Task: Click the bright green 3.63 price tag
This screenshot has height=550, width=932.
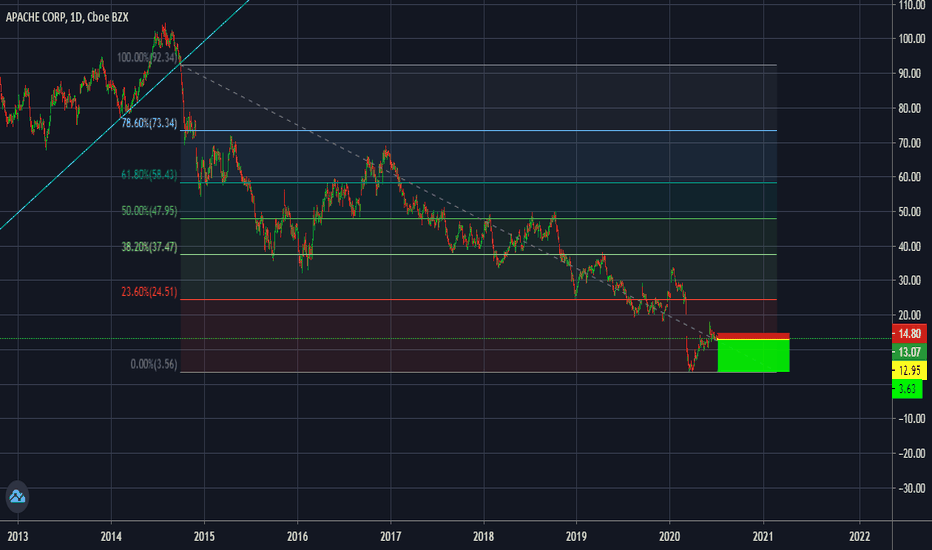Action: (907, 389)
